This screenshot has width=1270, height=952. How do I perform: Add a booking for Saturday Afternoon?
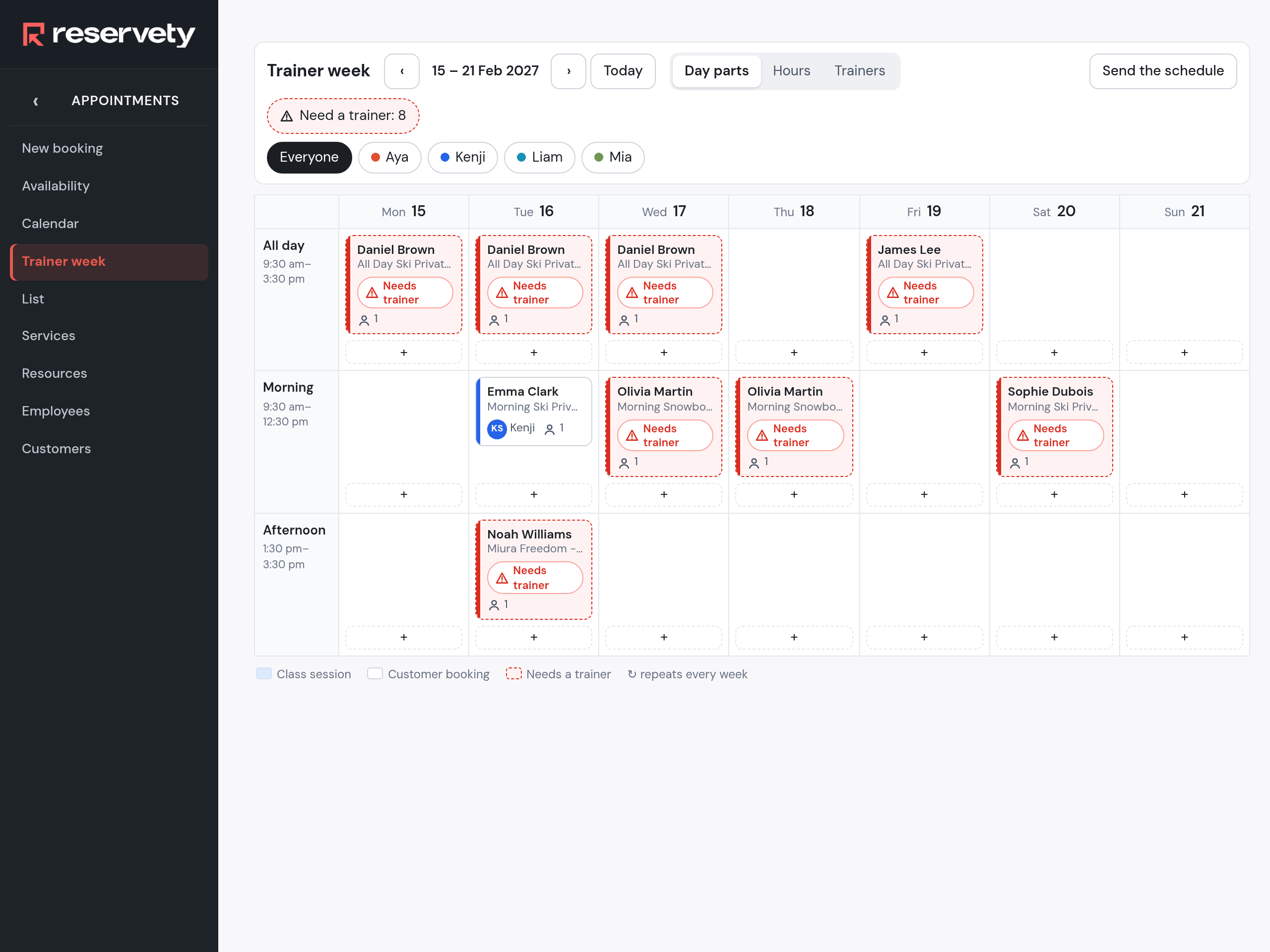coord(1054,637)
